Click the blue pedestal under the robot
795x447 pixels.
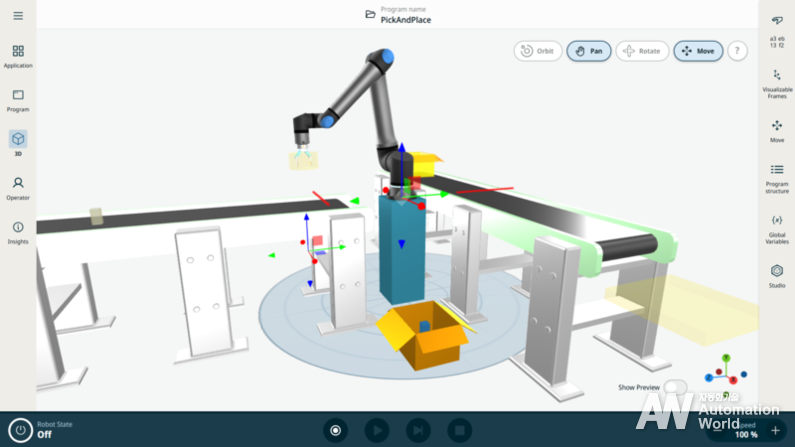pyautogui.click(x=402, y=251)
